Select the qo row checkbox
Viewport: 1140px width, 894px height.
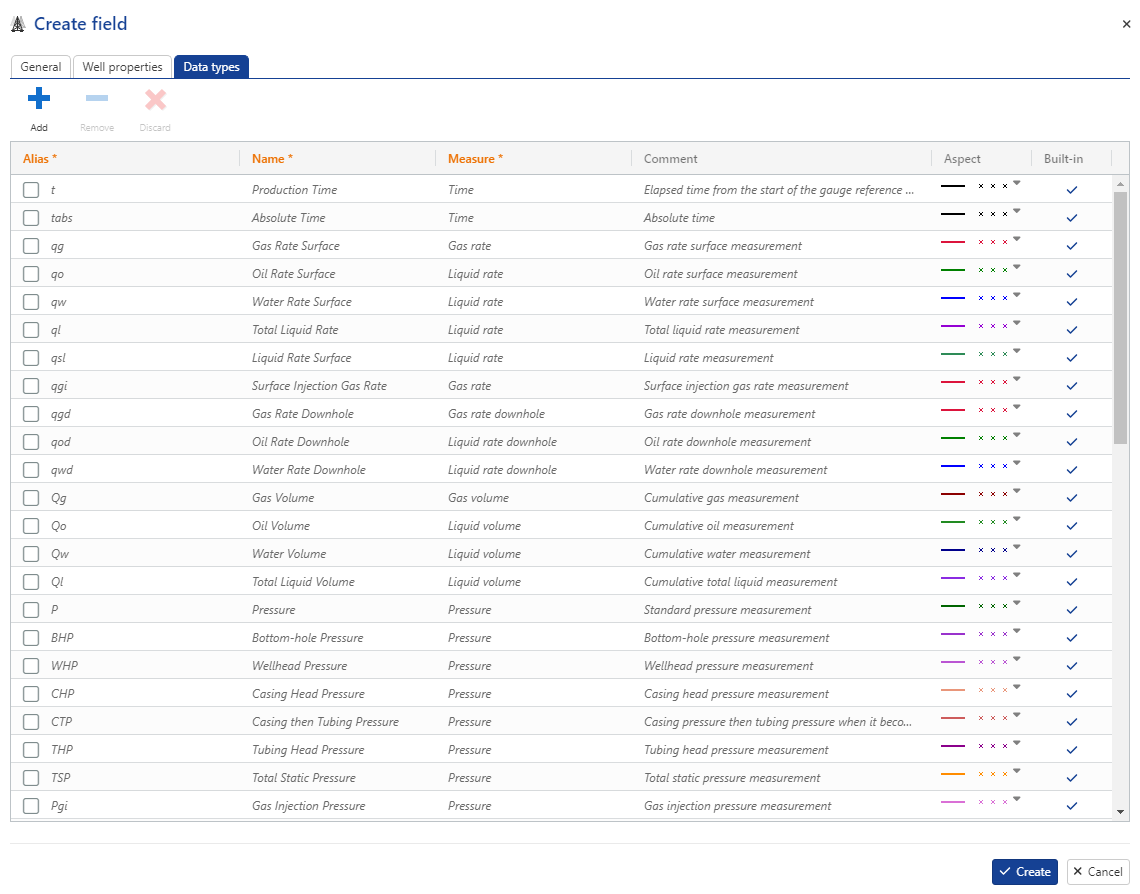[x=31, y=273]
